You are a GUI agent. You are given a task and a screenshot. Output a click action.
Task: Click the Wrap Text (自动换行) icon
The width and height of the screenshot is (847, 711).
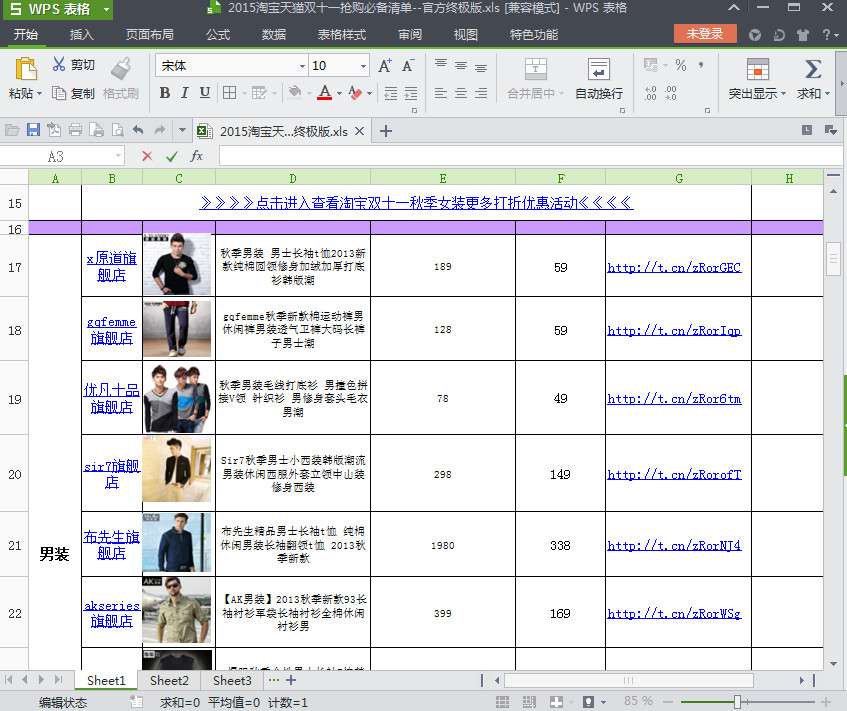[x=598, y=69]
